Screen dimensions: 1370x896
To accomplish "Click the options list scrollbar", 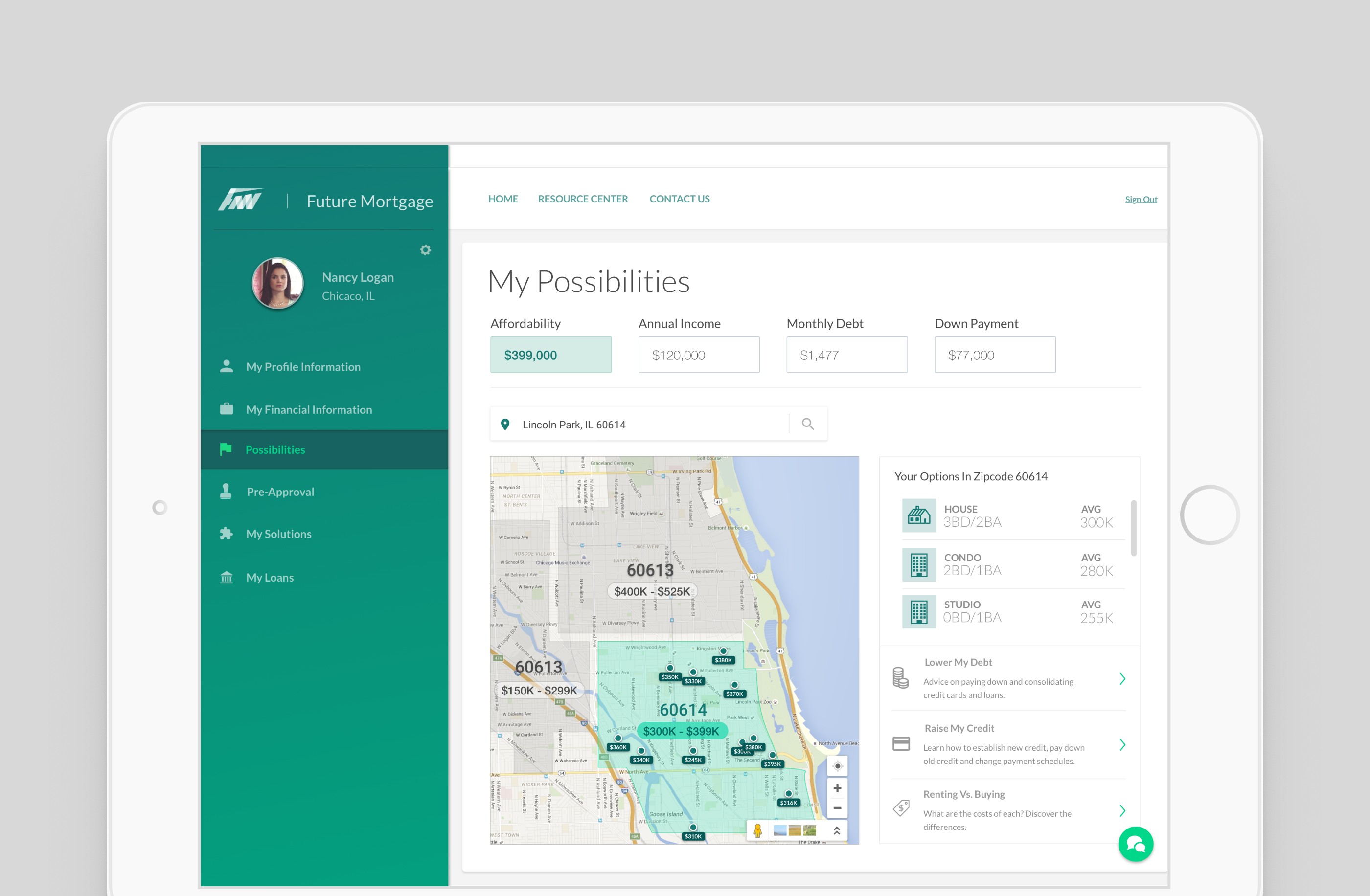I will [x=1133, y=528].
